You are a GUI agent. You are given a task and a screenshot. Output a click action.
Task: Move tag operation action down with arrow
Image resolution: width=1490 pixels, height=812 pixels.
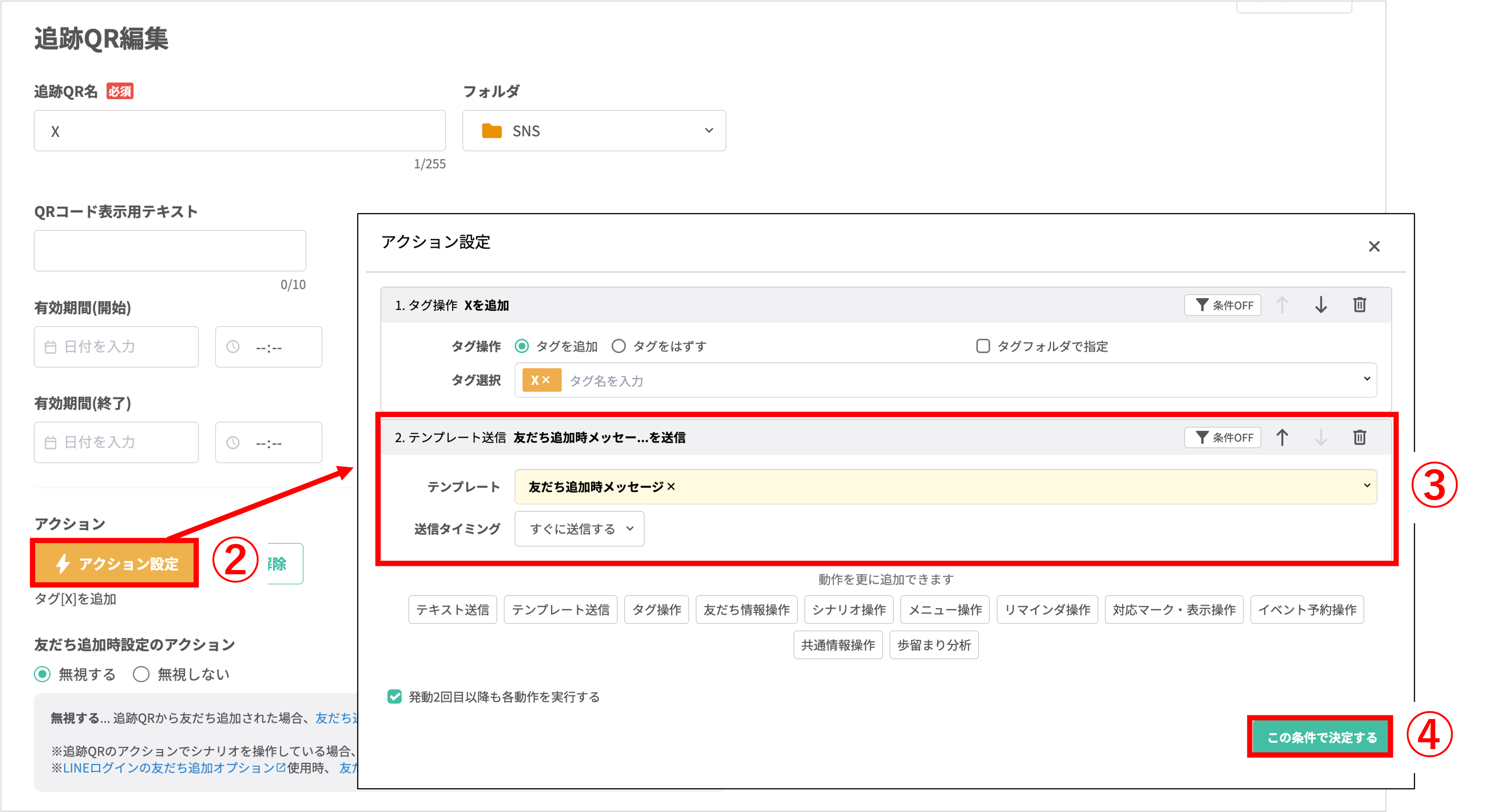point(1321,305)
